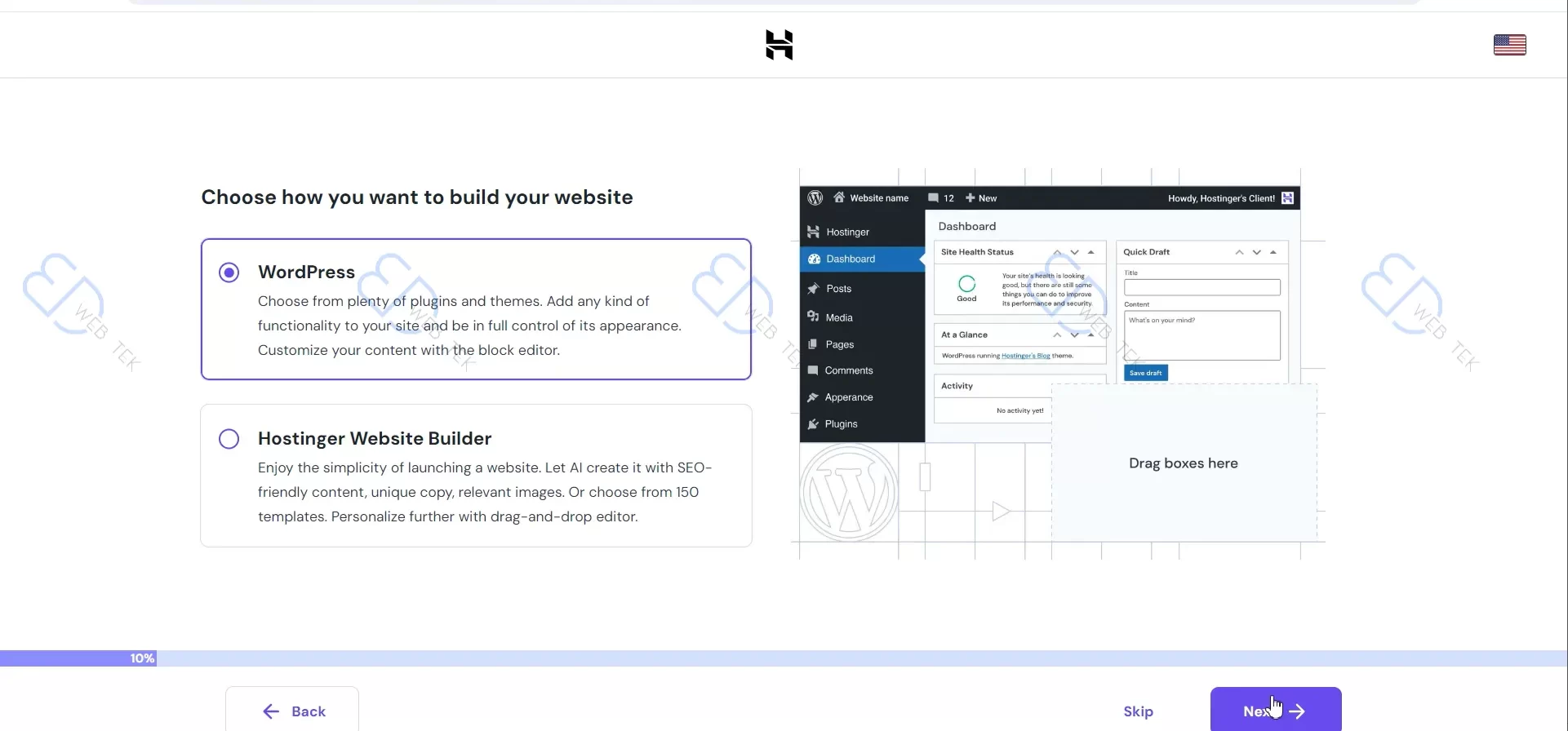Click the WordPress option description text
1568x731 pixels.
coord(469,326)
